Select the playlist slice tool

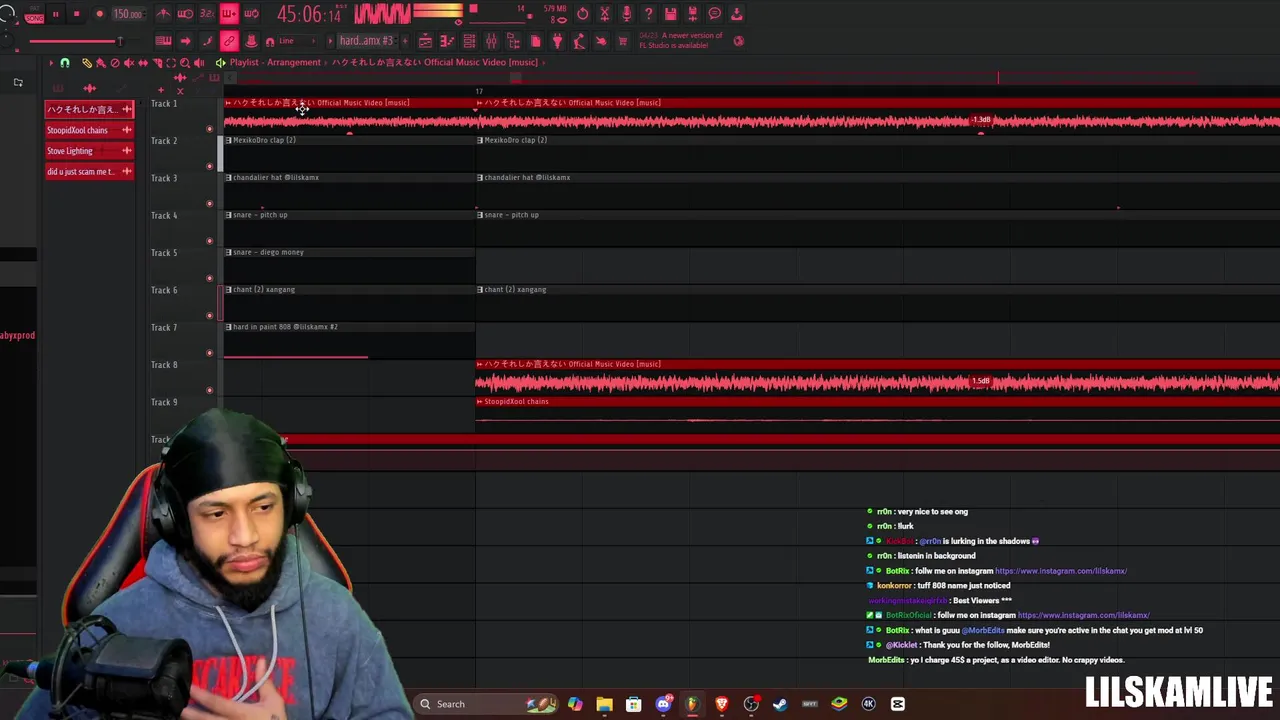[157, 62]
